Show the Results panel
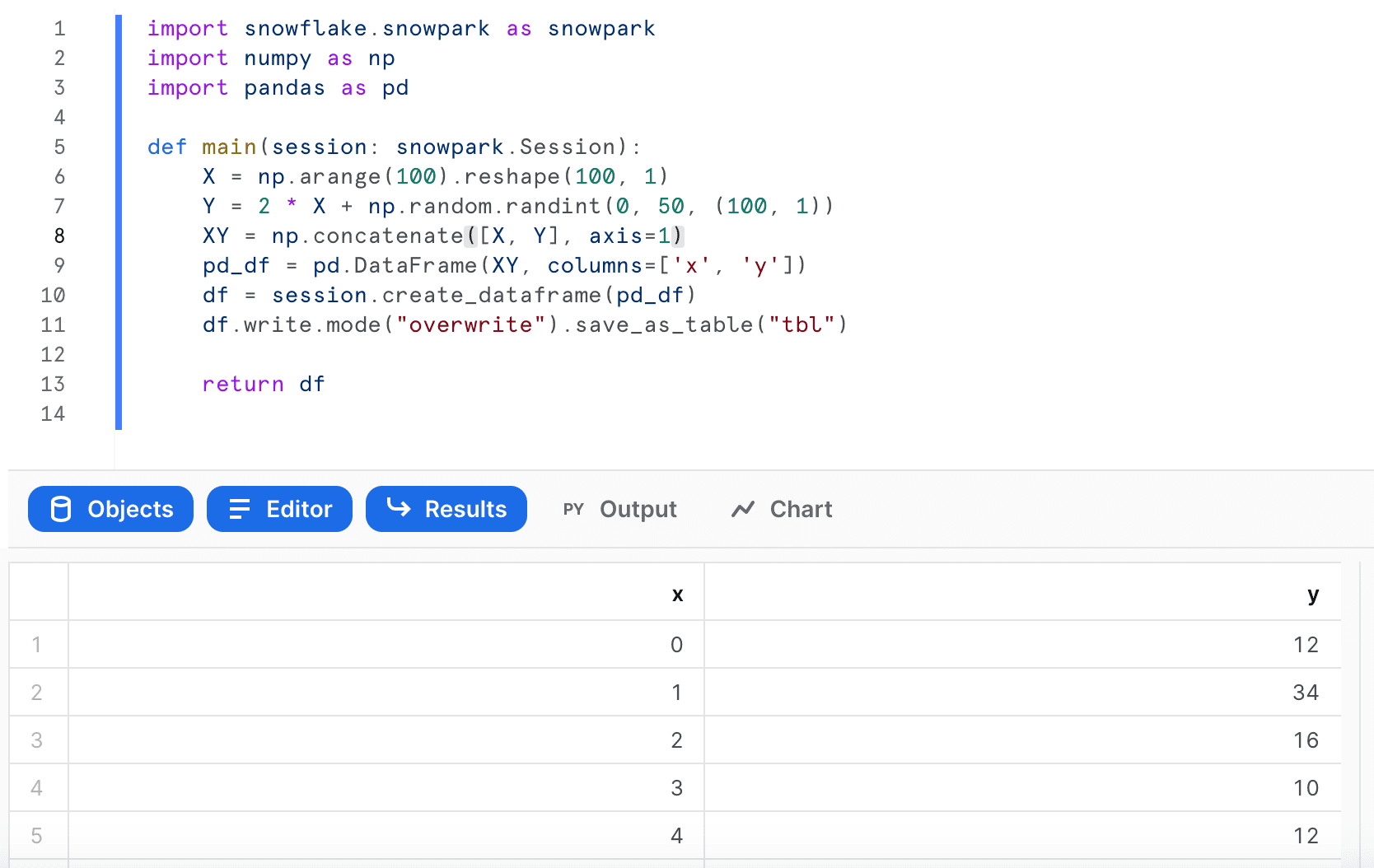The height and width of the screenshot is (868, 1374). coord(446,509)
